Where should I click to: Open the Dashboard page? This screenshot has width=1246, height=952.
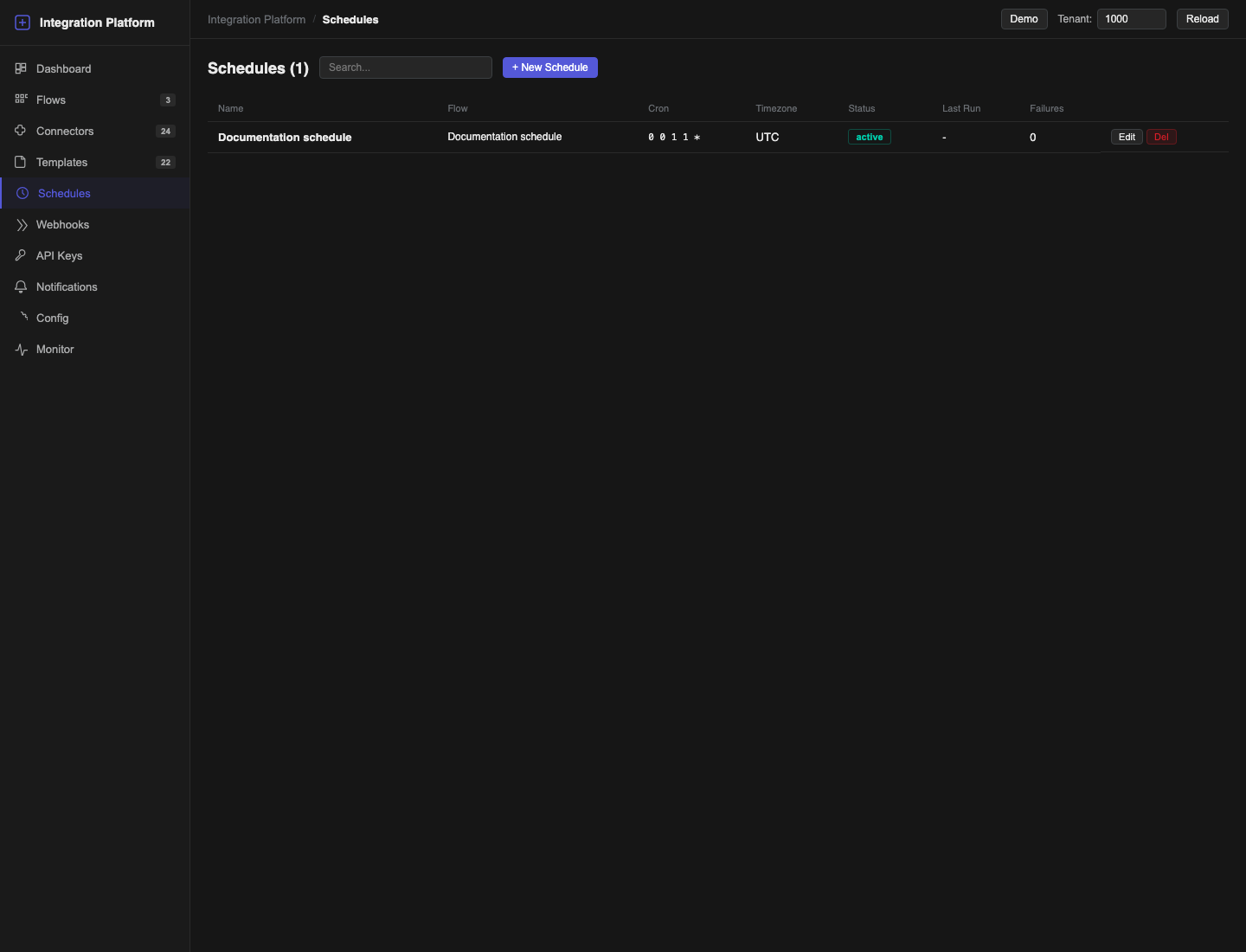(x=95, y=68)
